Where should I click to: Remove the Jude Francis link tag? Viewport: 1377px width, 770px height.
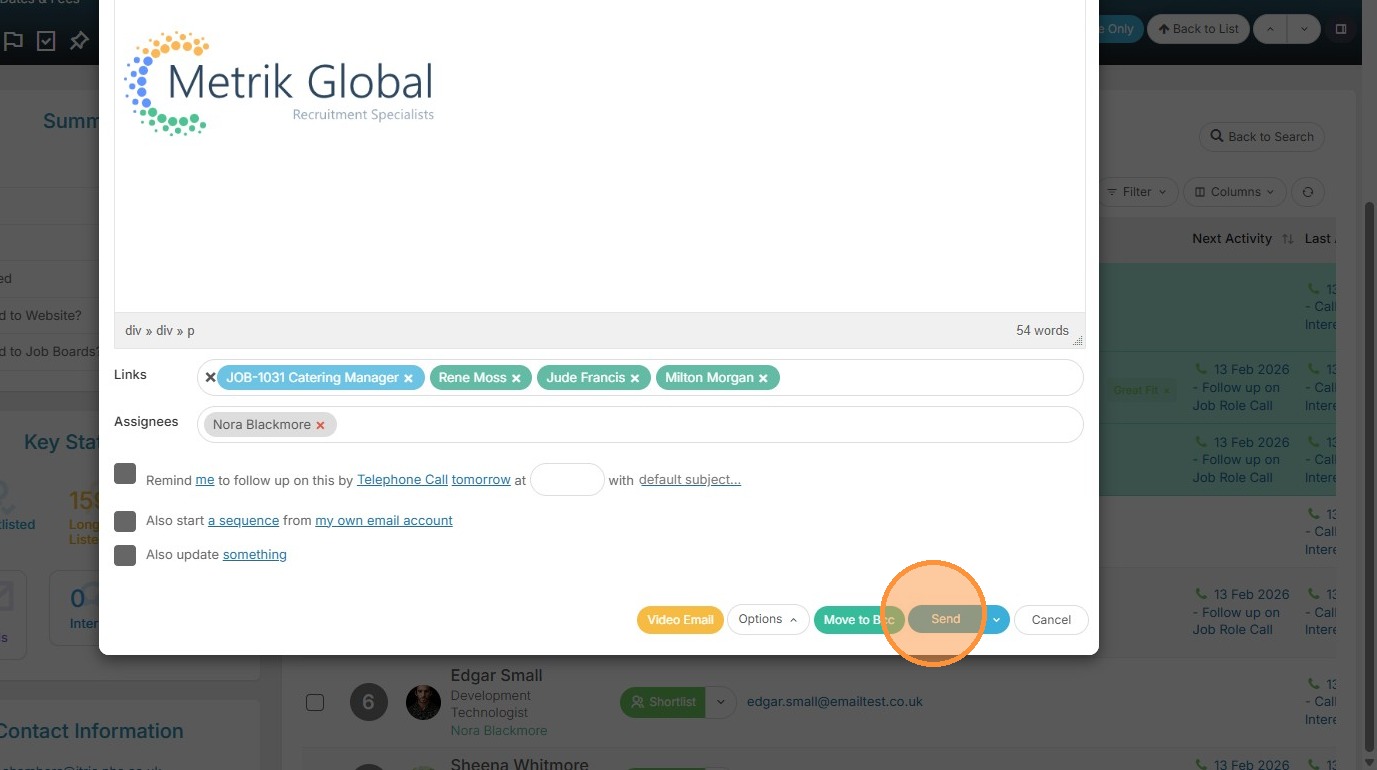635,378
